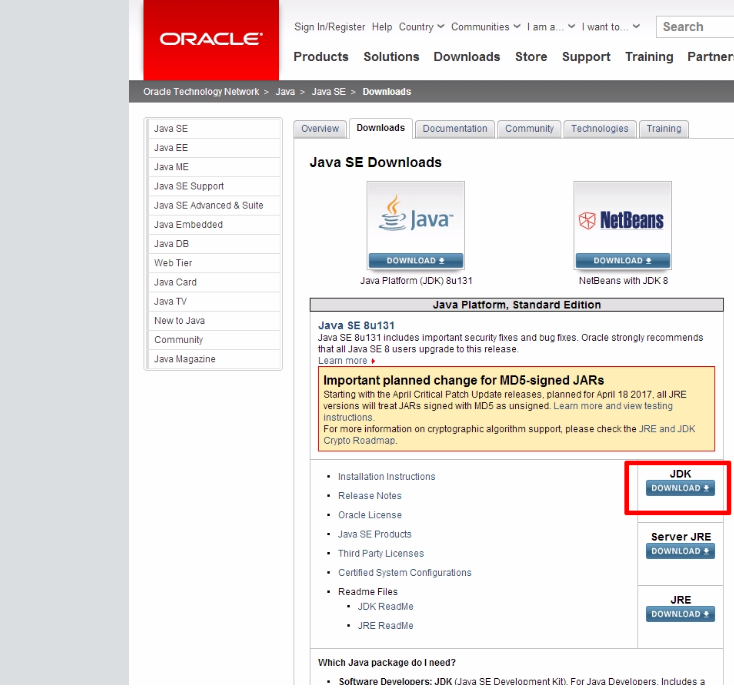Click the NetBeans logo thumbnail

coord(622,218)
